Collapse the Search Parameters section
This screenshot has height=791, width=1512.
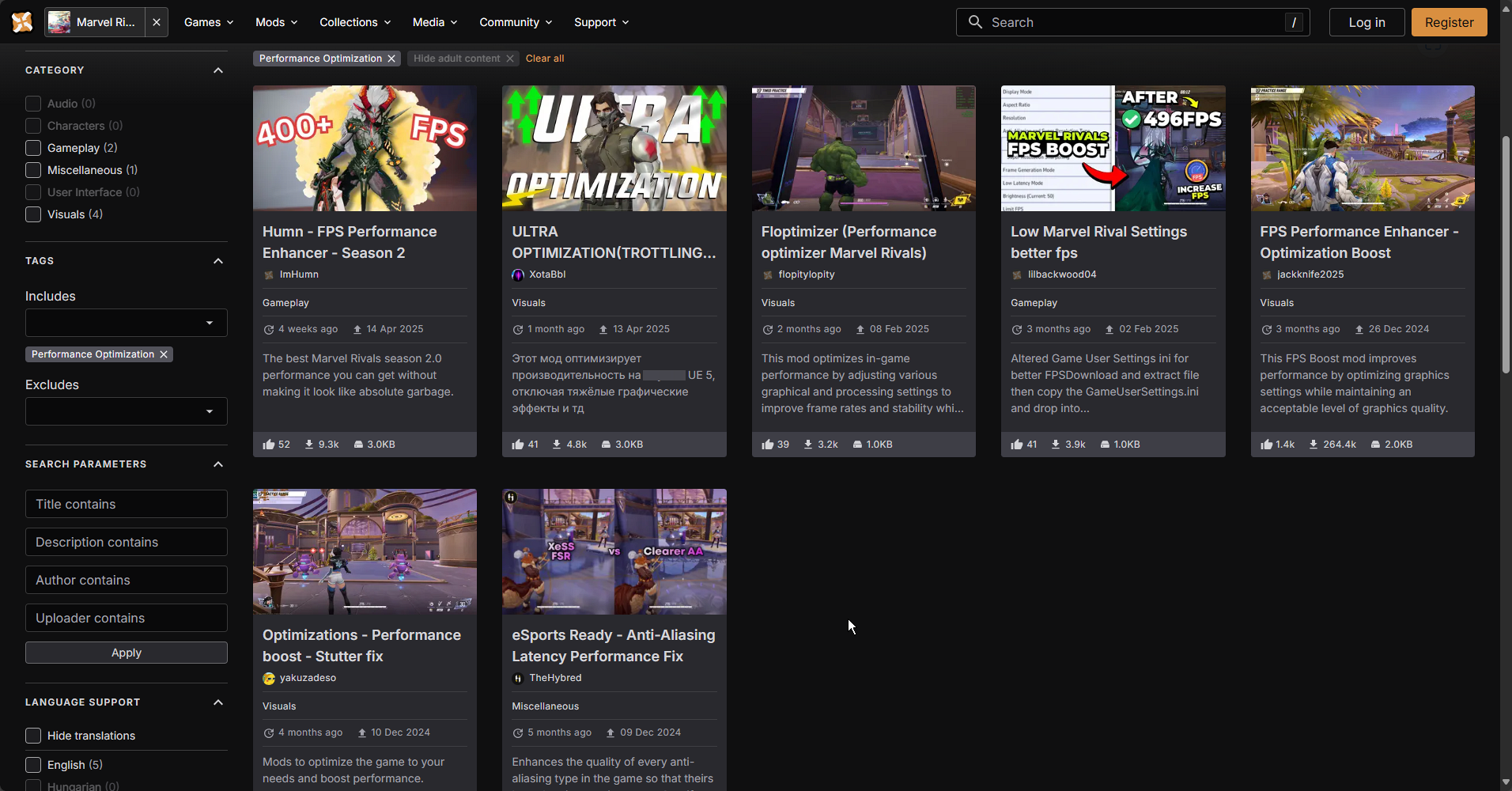[218, 464]
